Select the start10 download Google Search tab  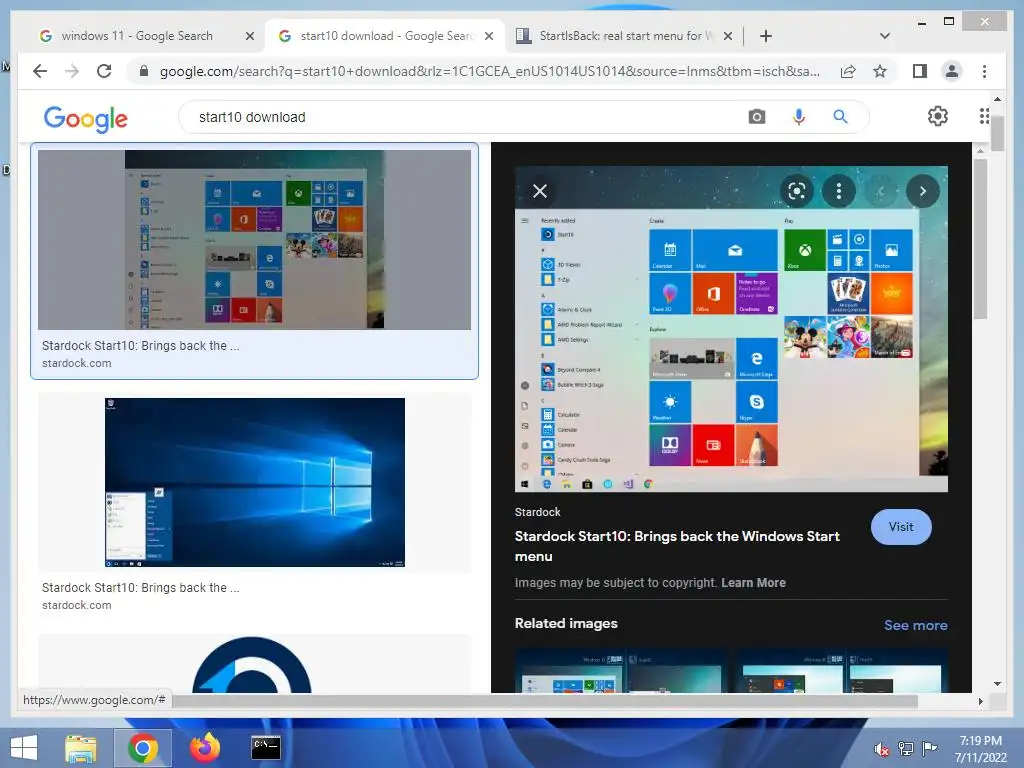pos(385,36)
